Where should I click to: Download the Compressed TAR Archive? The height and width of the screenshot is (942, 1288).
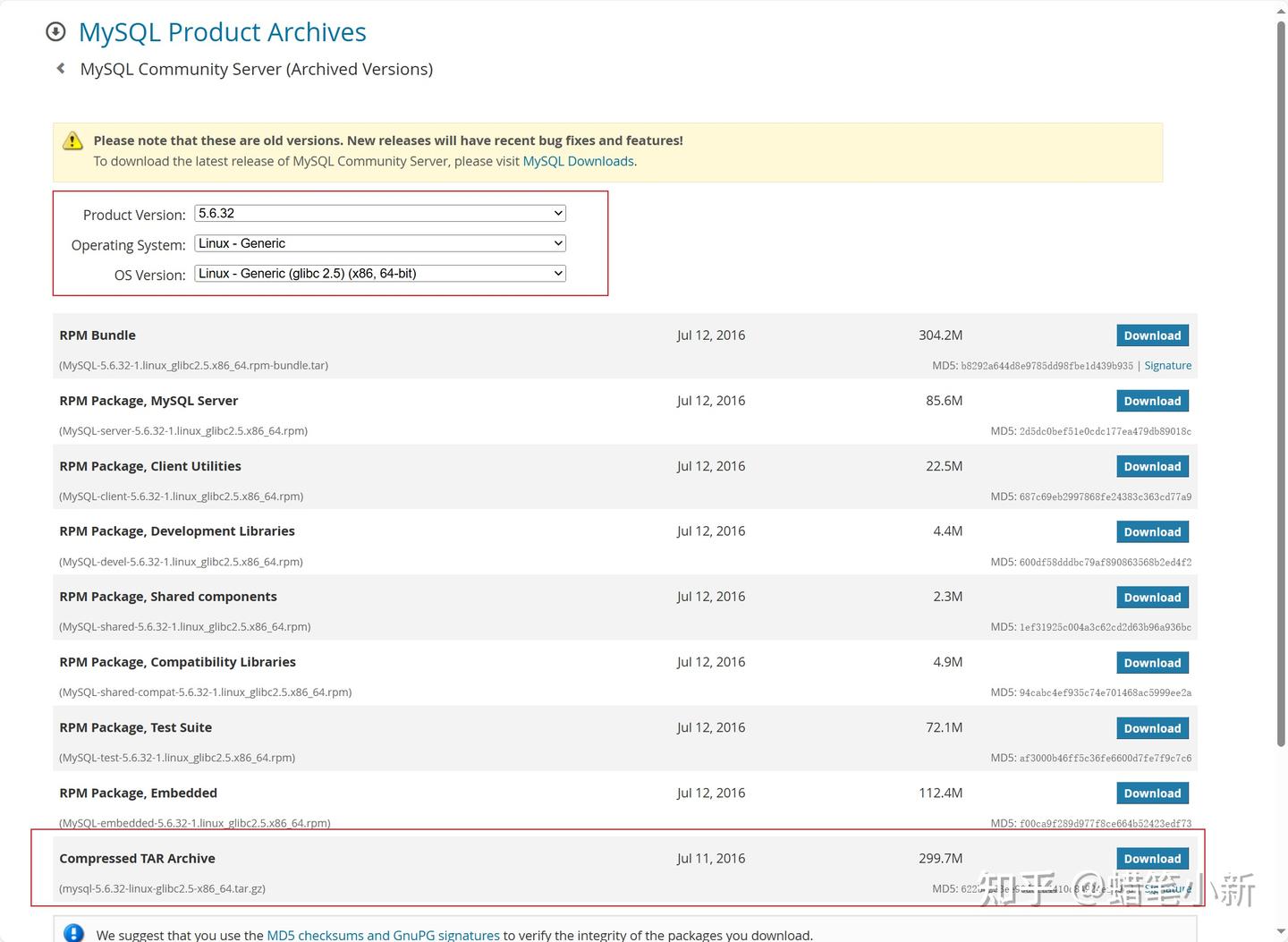point(1152,859)
